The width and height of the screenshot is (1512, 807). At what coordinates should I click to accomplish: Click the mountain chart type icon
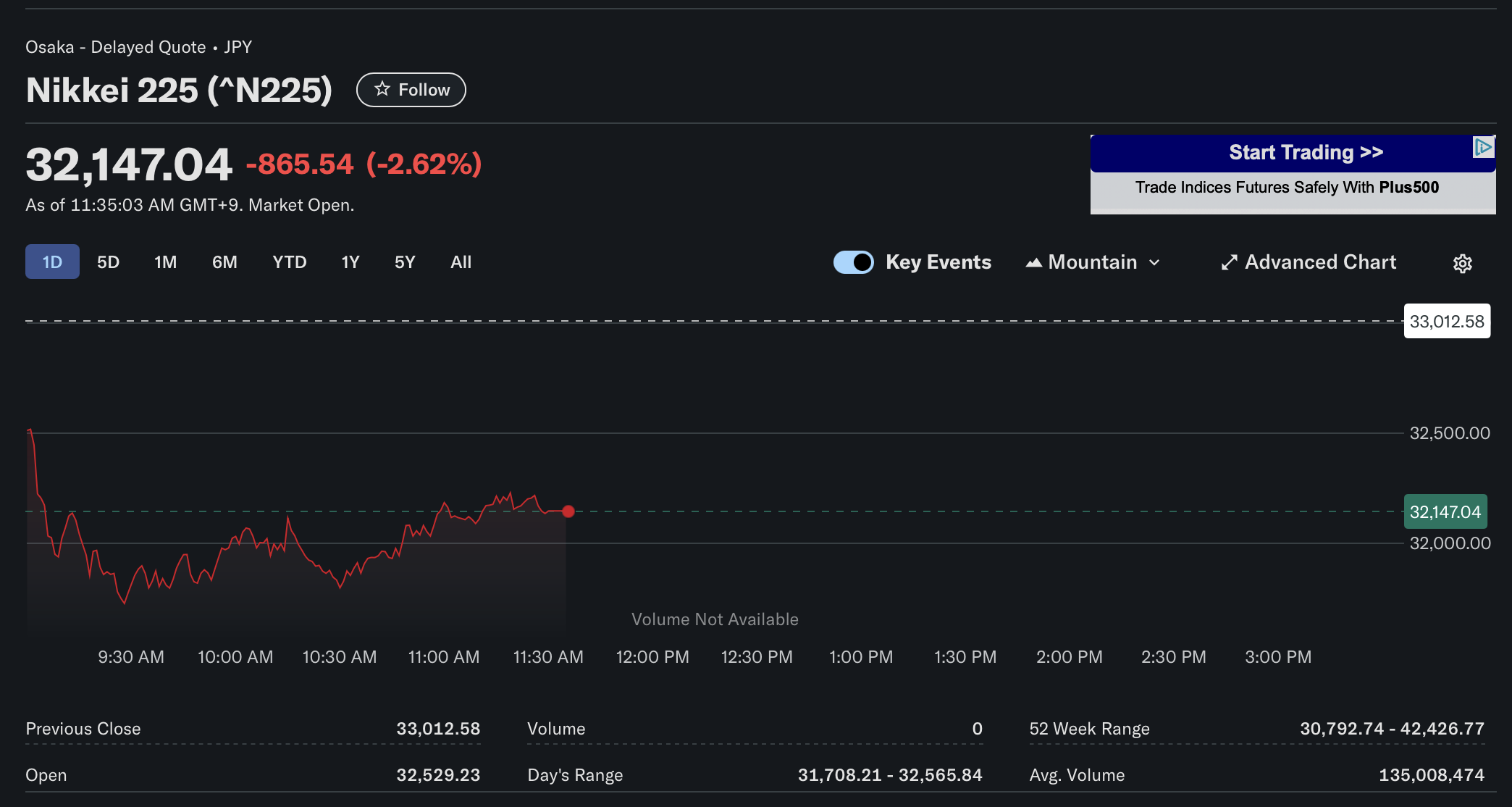(x=1033, y=262)
